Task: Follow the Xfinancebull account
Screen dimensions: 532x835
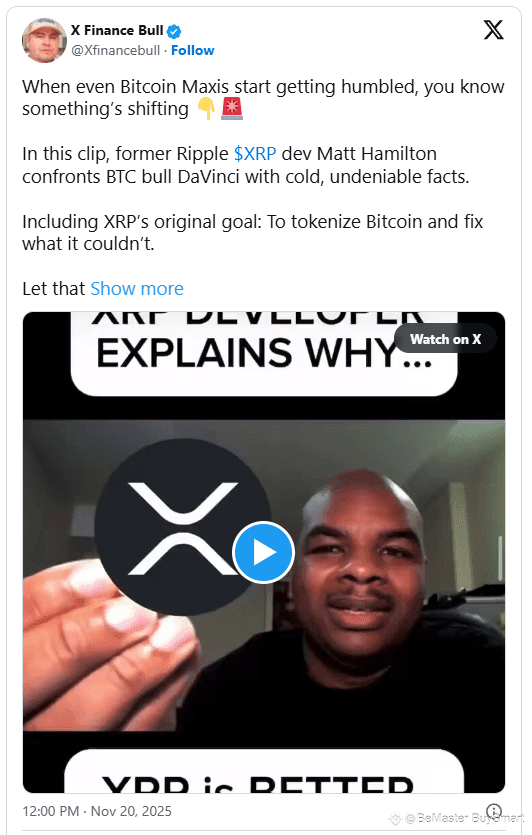Action: (193, 51)
